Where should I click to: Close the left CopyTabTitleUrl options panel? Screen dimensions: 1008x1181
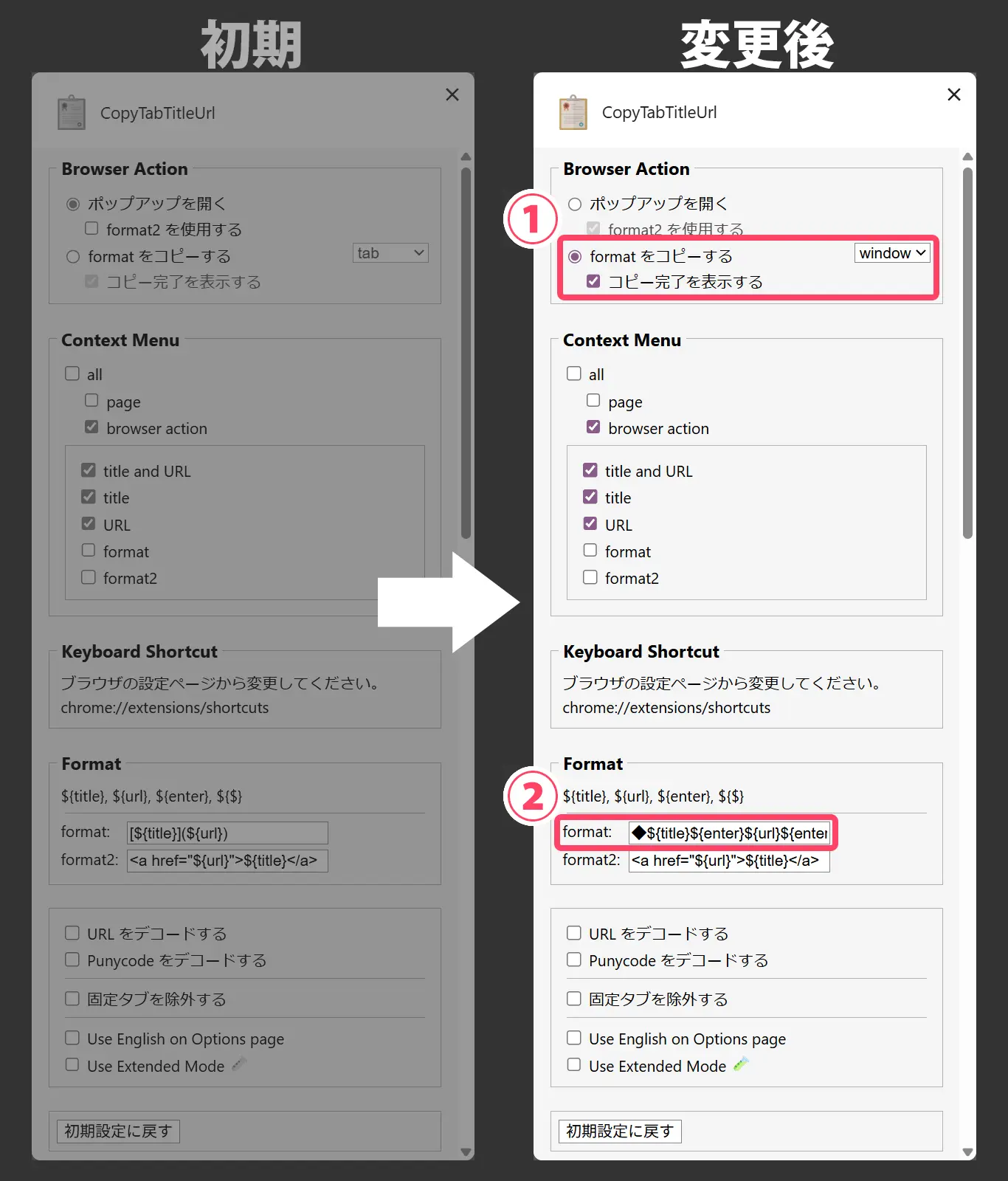tap(452, 94)
